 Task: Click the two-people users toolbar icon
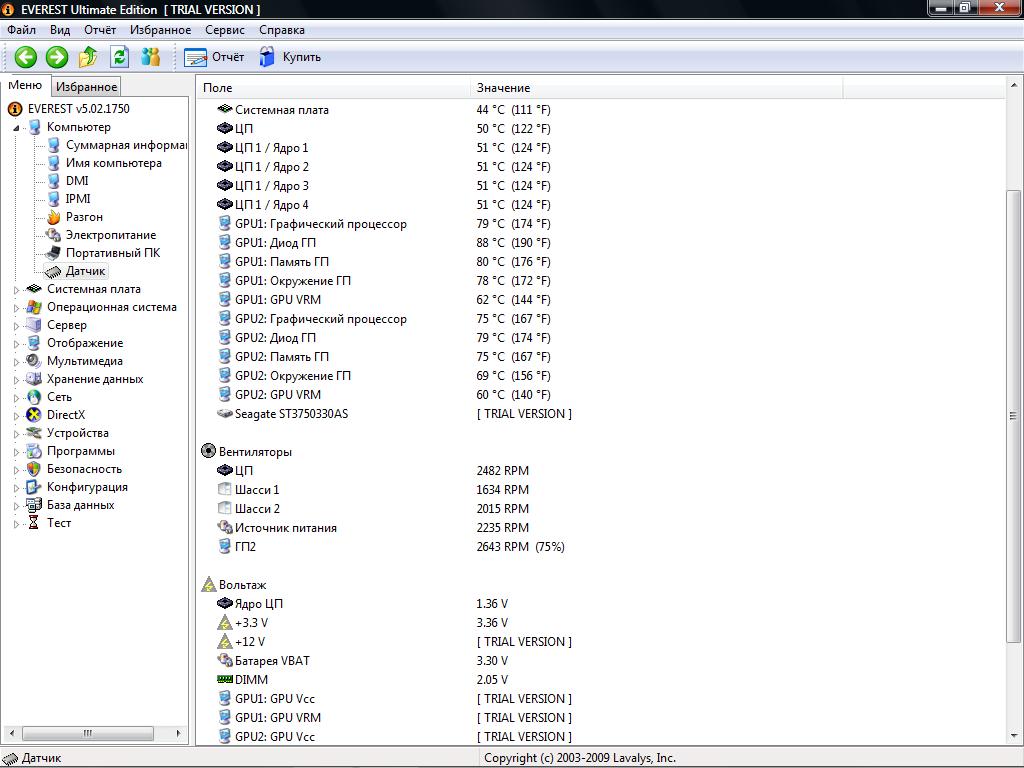tap(150, 57)
